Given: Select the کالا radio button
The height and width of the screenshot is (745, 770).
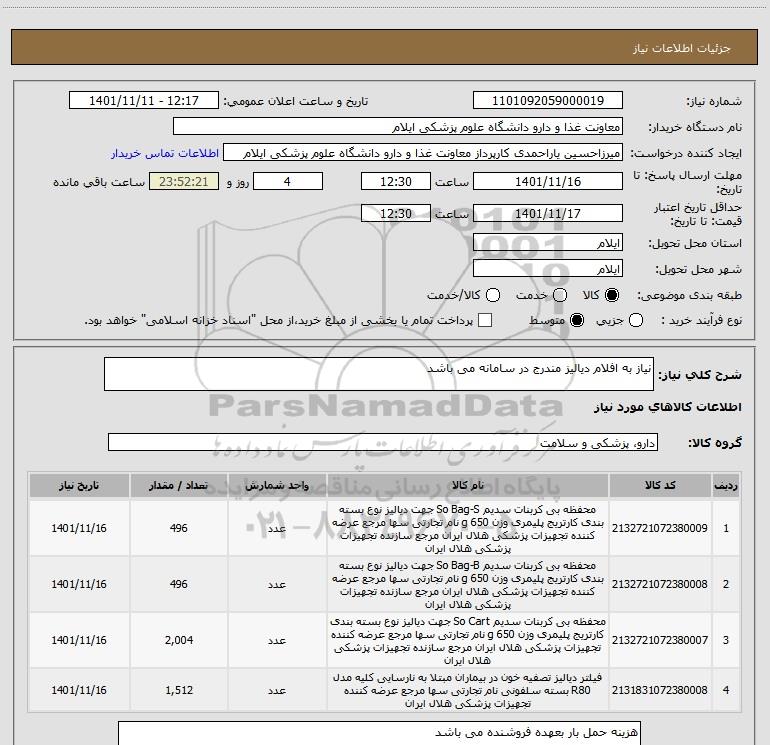Looking at the screenshot, I should 612,295.
